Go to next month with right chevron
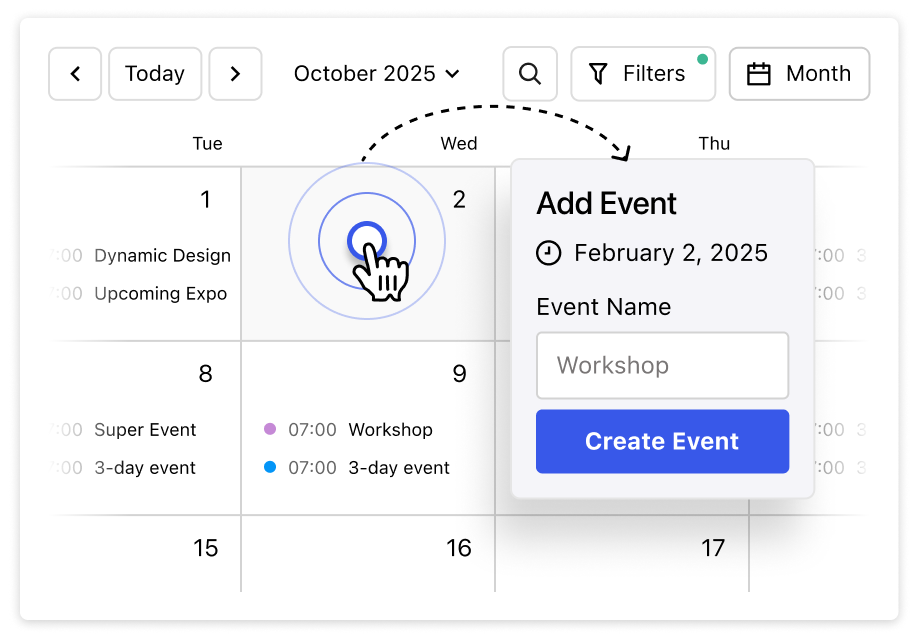 click(235, 74)
